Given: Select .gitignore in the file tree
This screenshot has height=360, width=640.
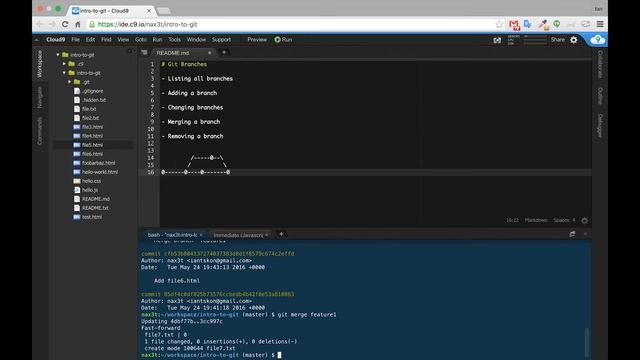Looking at the screenshot, I should pyautogui.click(x=93, y=91).
